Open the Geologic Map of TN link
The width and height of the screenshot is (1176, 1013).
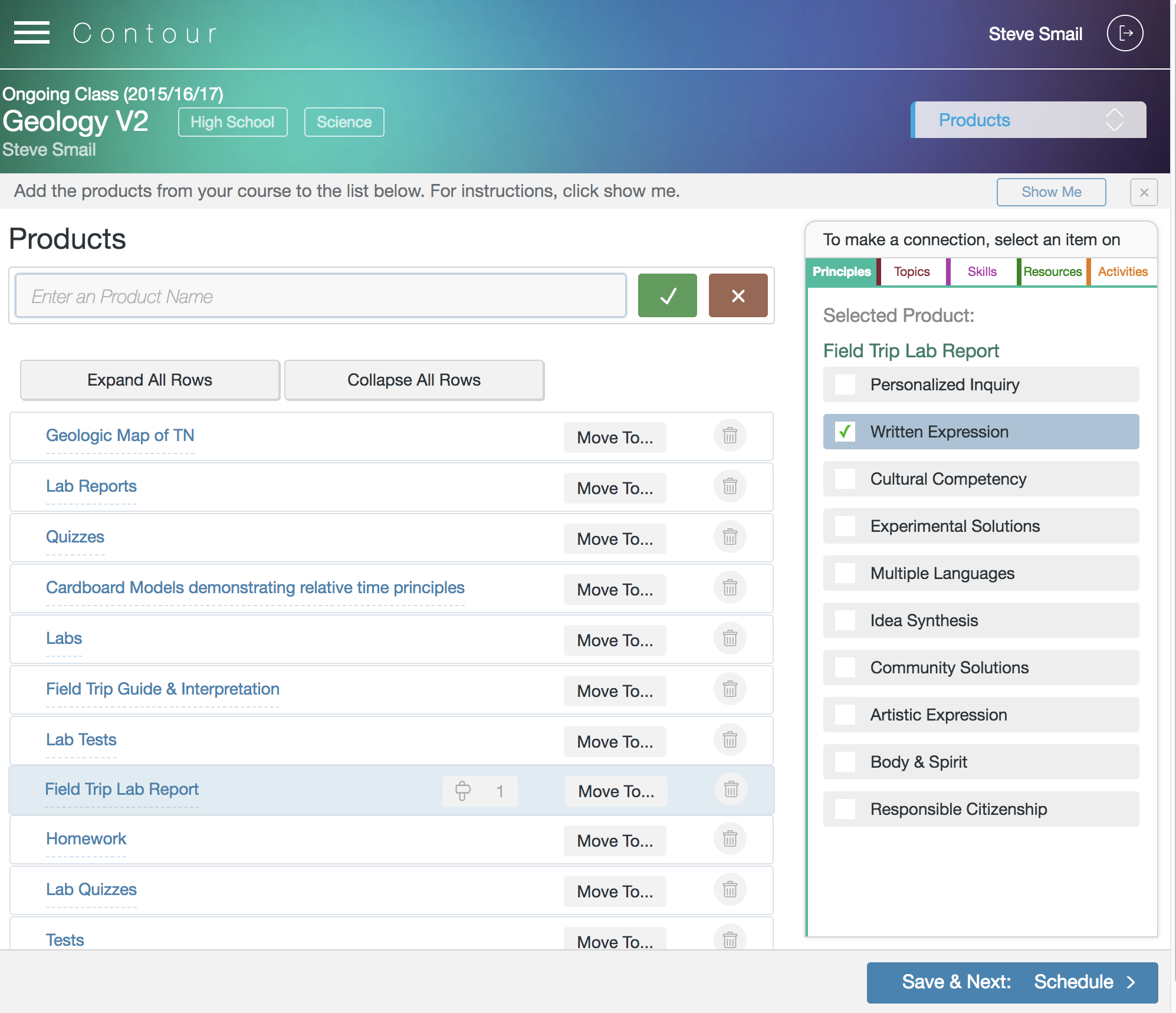120,435
